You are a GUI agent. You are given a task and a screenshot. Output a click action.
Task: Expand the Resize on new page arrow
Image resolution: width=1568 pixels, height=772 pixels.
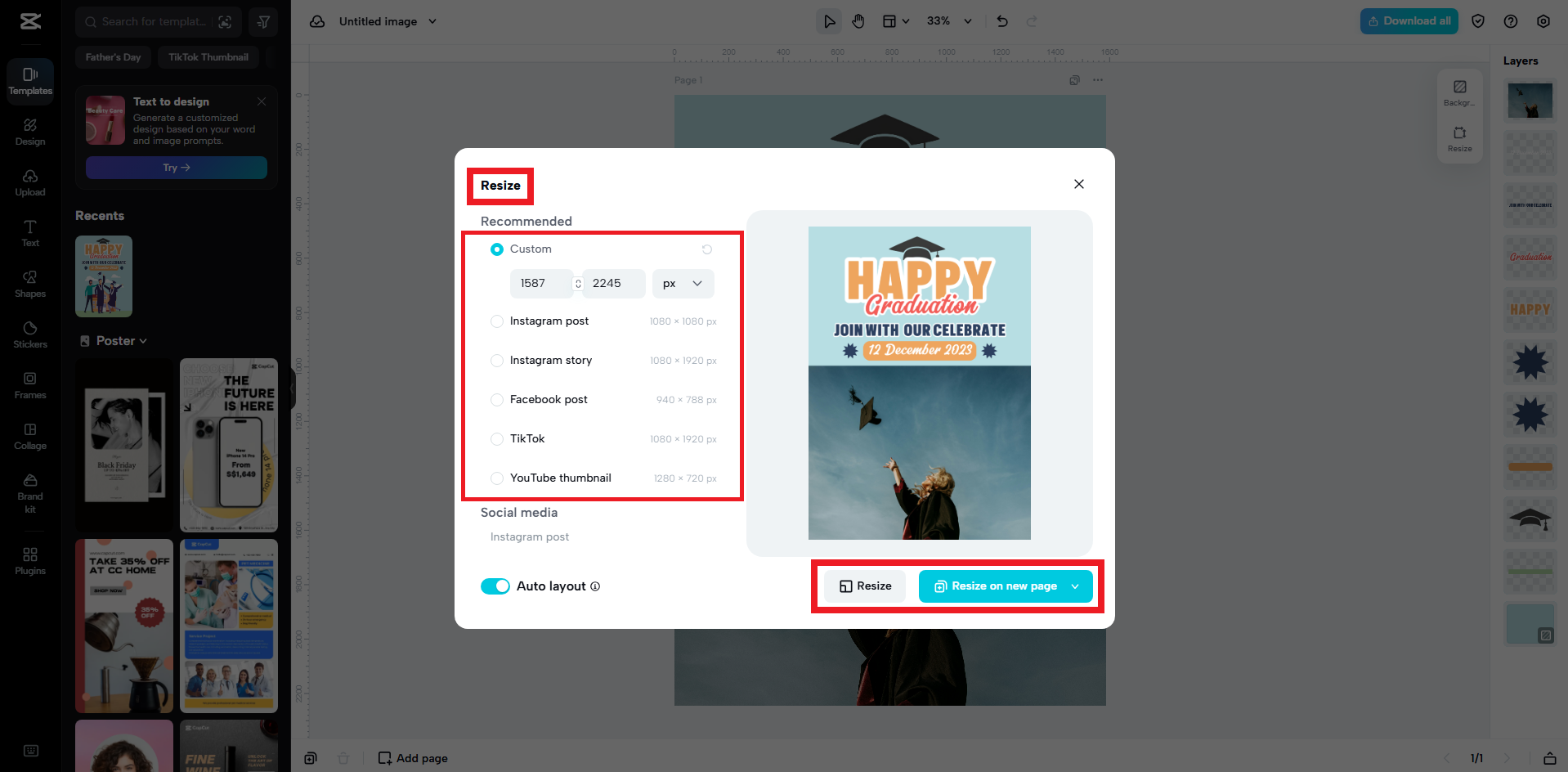coord(1075,586)
